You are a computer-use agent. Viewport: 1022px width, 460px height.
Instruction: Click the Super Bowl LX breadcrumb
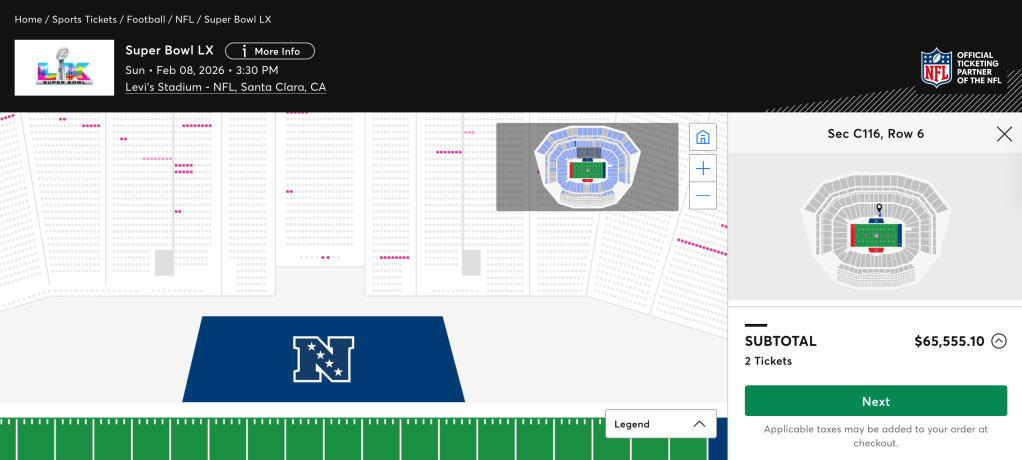[x=238, y=19]
